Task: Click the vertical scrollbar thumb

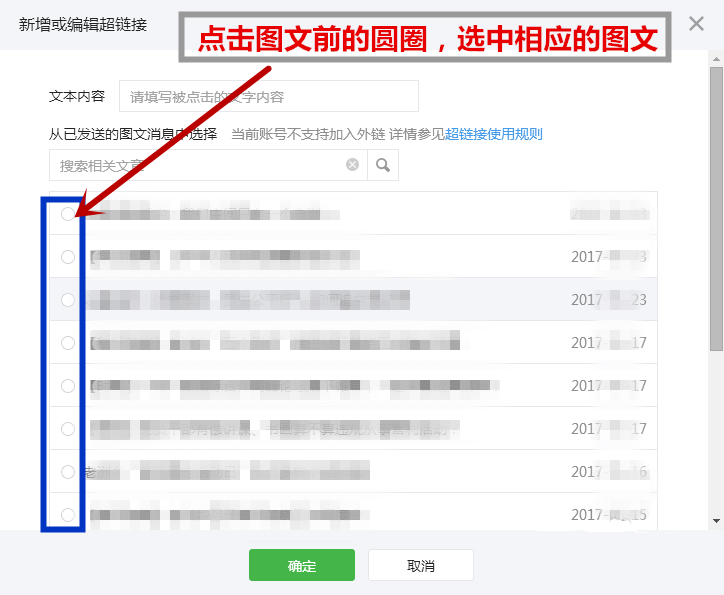Action: click(x=716, y=209)
